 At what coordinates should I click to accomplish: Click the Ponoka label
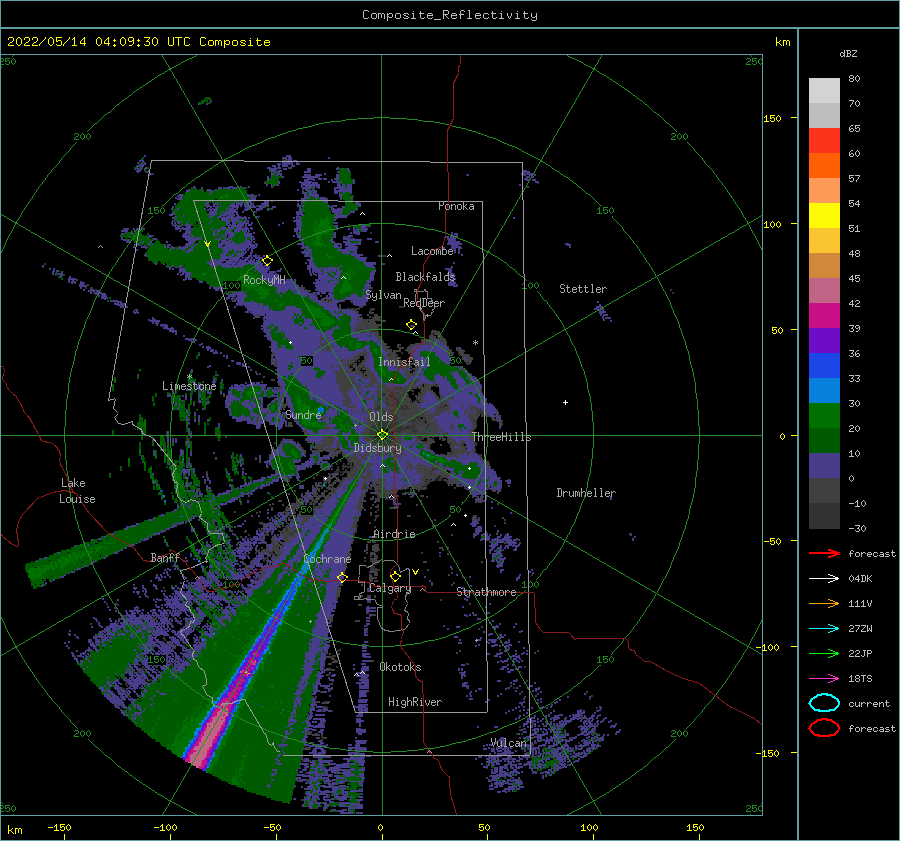click(456, 206)
